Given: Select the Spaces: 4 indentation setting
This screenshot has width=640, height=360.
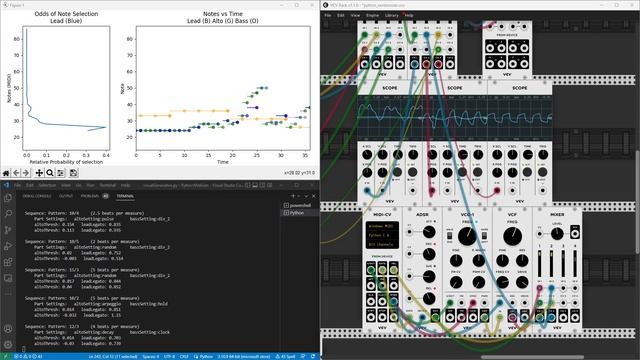Looking at the screenshot, I should tap(151, 356).
